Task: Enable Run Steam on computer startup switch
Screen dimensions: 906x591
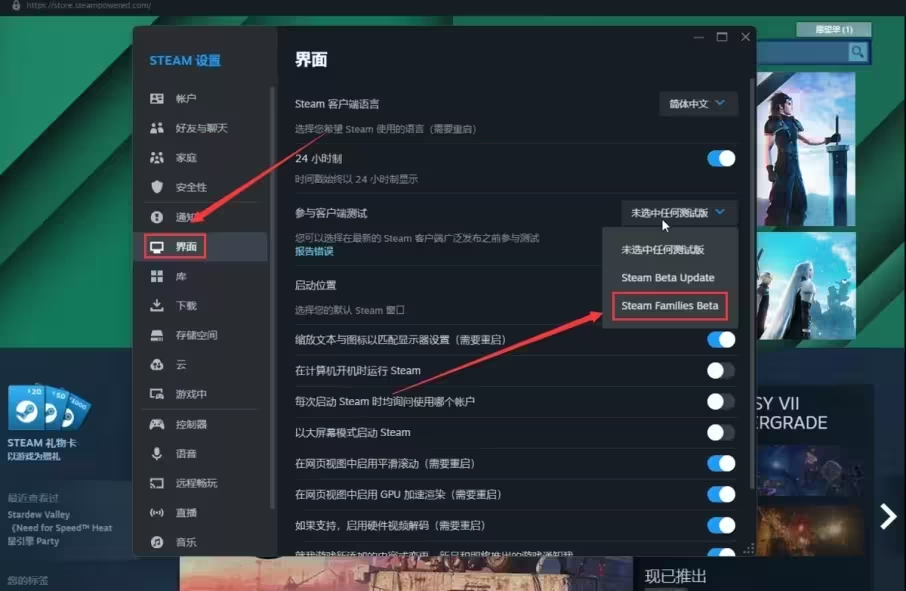Action: tap(721, 371)
